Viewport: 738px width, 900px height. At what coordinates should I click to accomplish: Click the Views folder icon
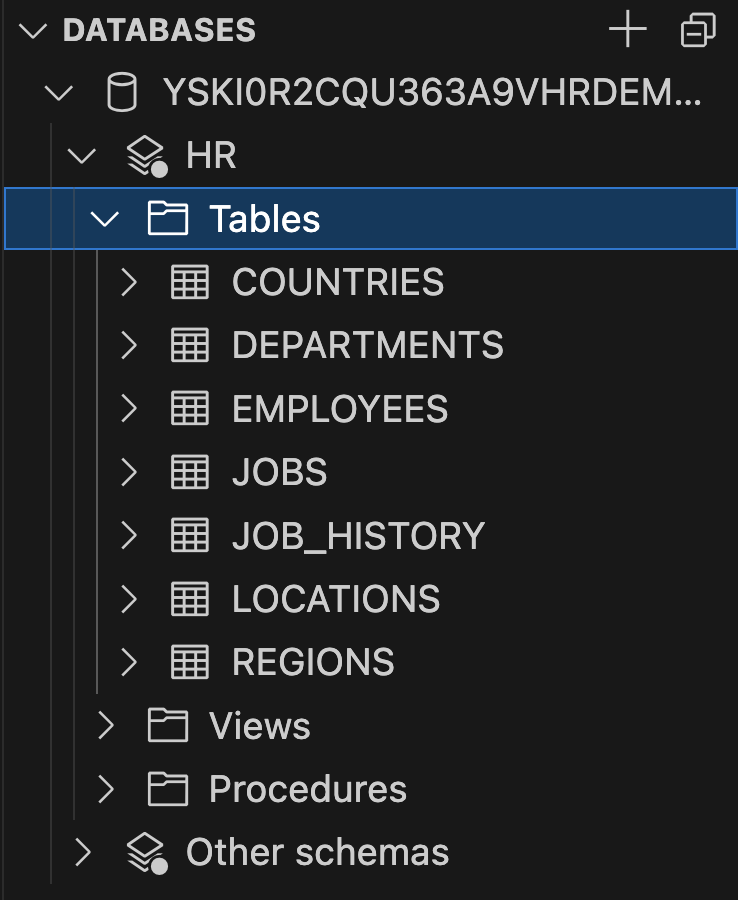pos(168,726)
